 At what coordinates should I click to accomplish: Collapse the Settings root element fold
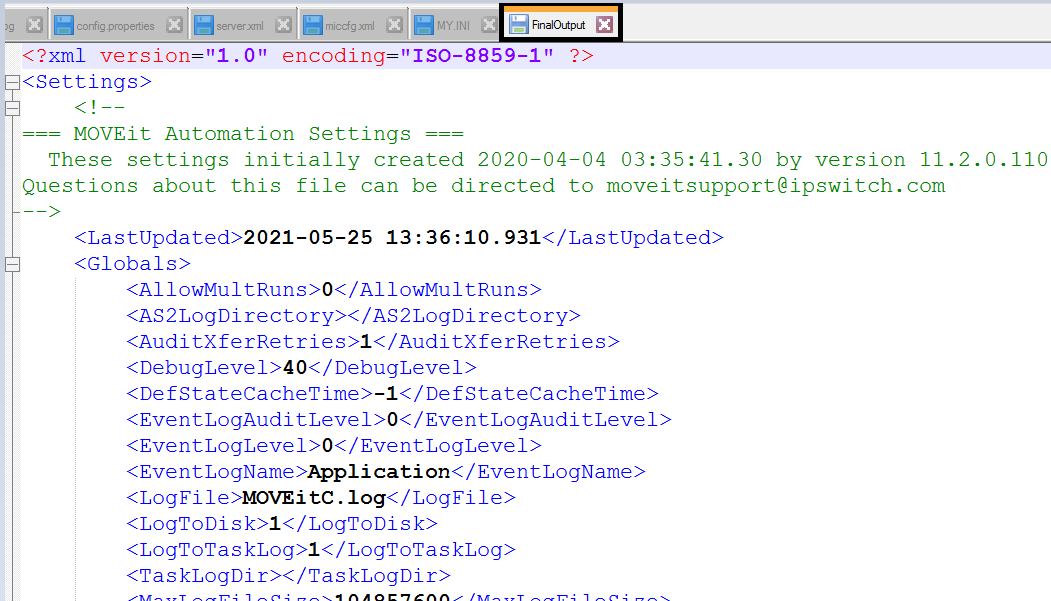12,82
